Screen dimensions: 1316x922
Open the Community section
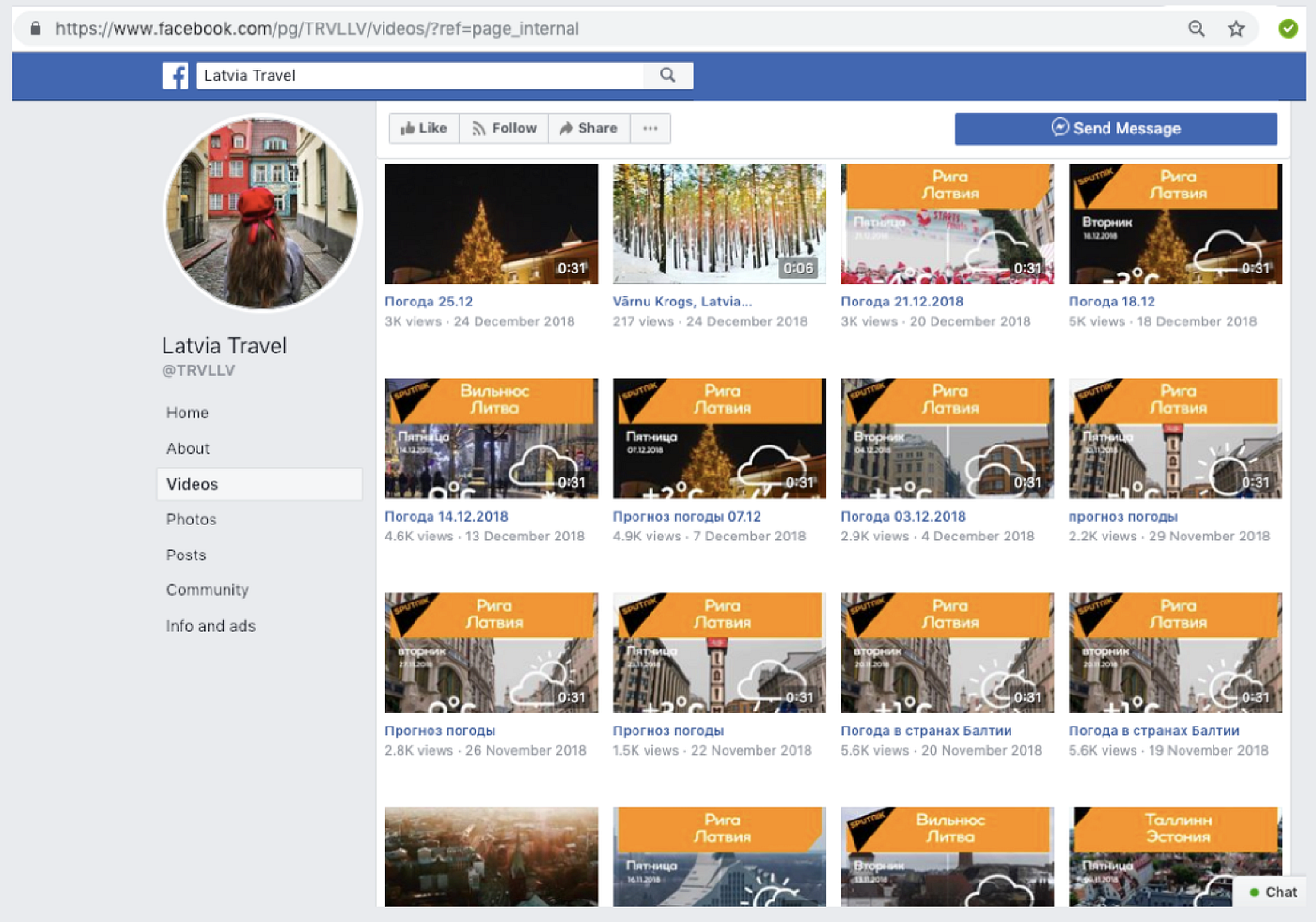tap(208, 590)
